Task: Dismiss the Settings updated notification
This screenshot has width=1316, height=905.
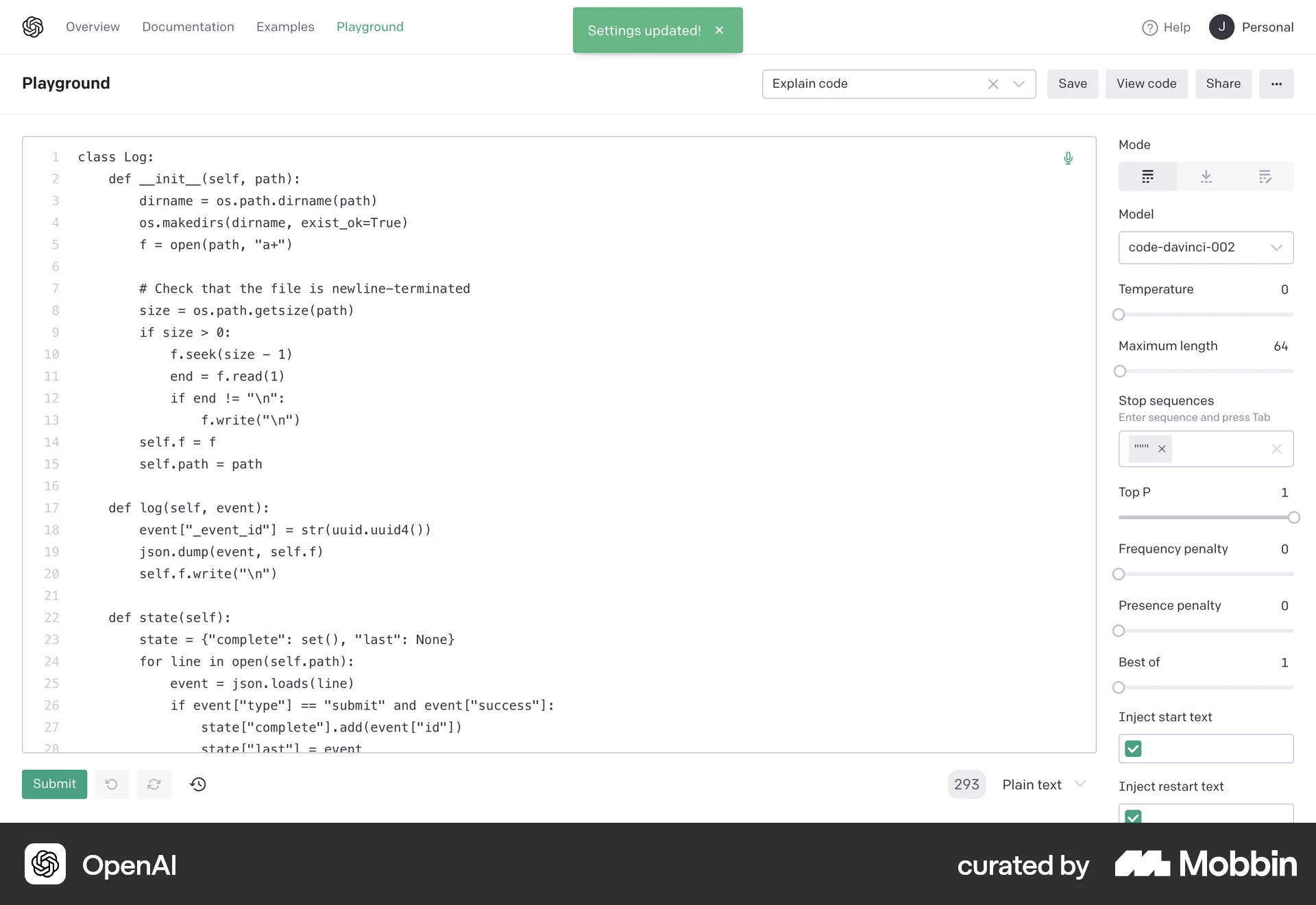Action: pos(719,30)
